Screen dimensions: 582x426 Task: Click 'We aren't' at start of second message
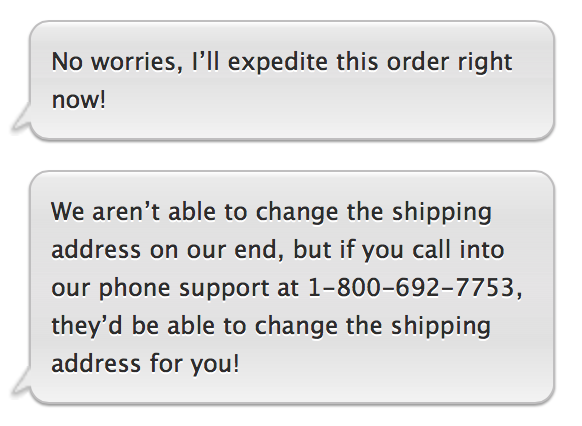(105, 212)
